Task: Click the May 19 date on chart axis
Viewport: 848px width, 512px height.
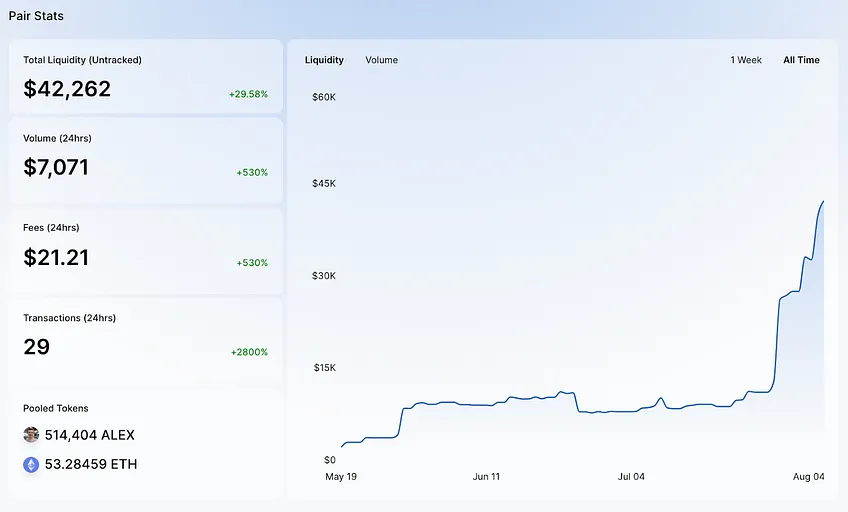Action: tap(341, 476)
